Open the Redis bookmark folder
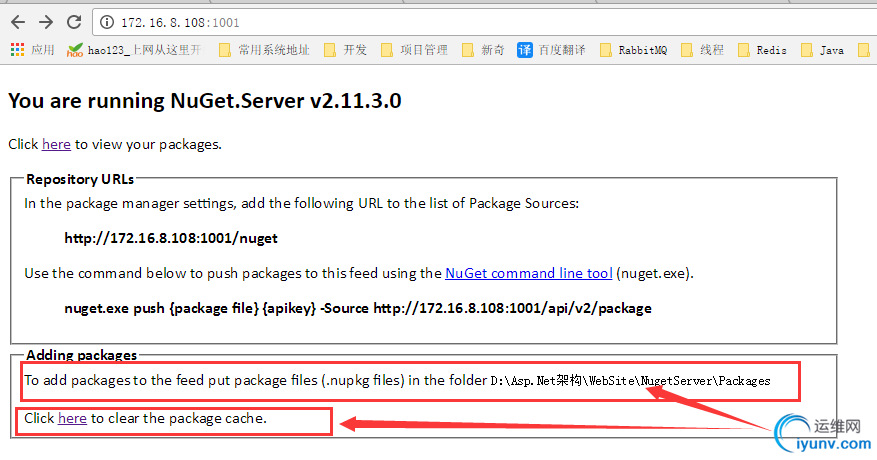 [x=762, y=50]
